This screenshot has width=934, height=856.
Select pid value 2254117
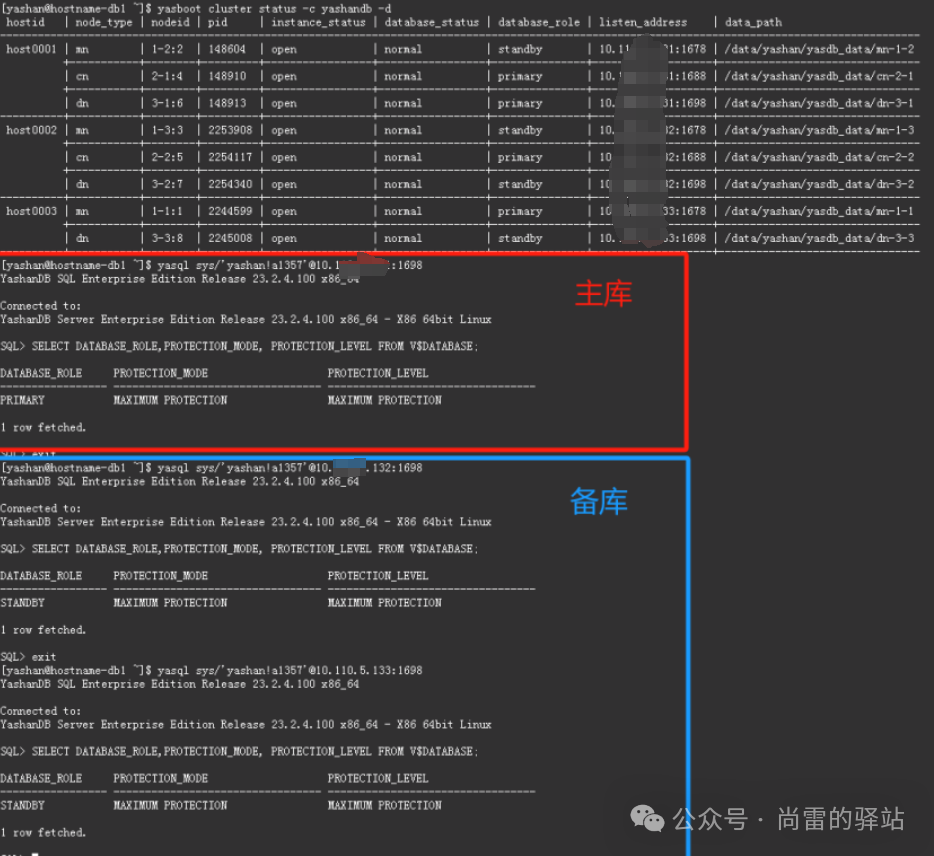[230, 157]
